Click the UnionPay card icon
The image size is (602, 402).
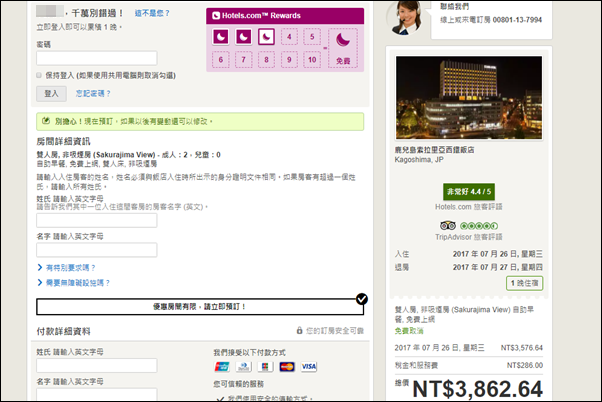click(x=222, y=367)
